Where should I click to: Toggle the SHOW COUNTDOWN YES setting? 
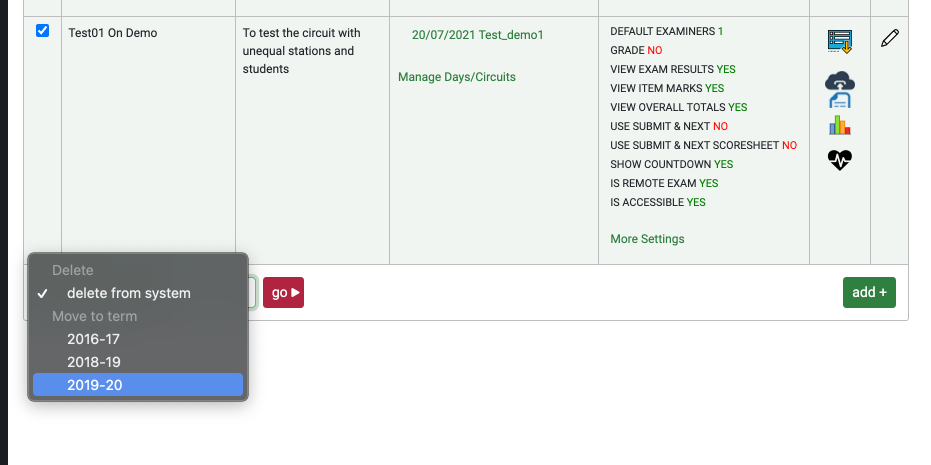[x=723, y=164]
